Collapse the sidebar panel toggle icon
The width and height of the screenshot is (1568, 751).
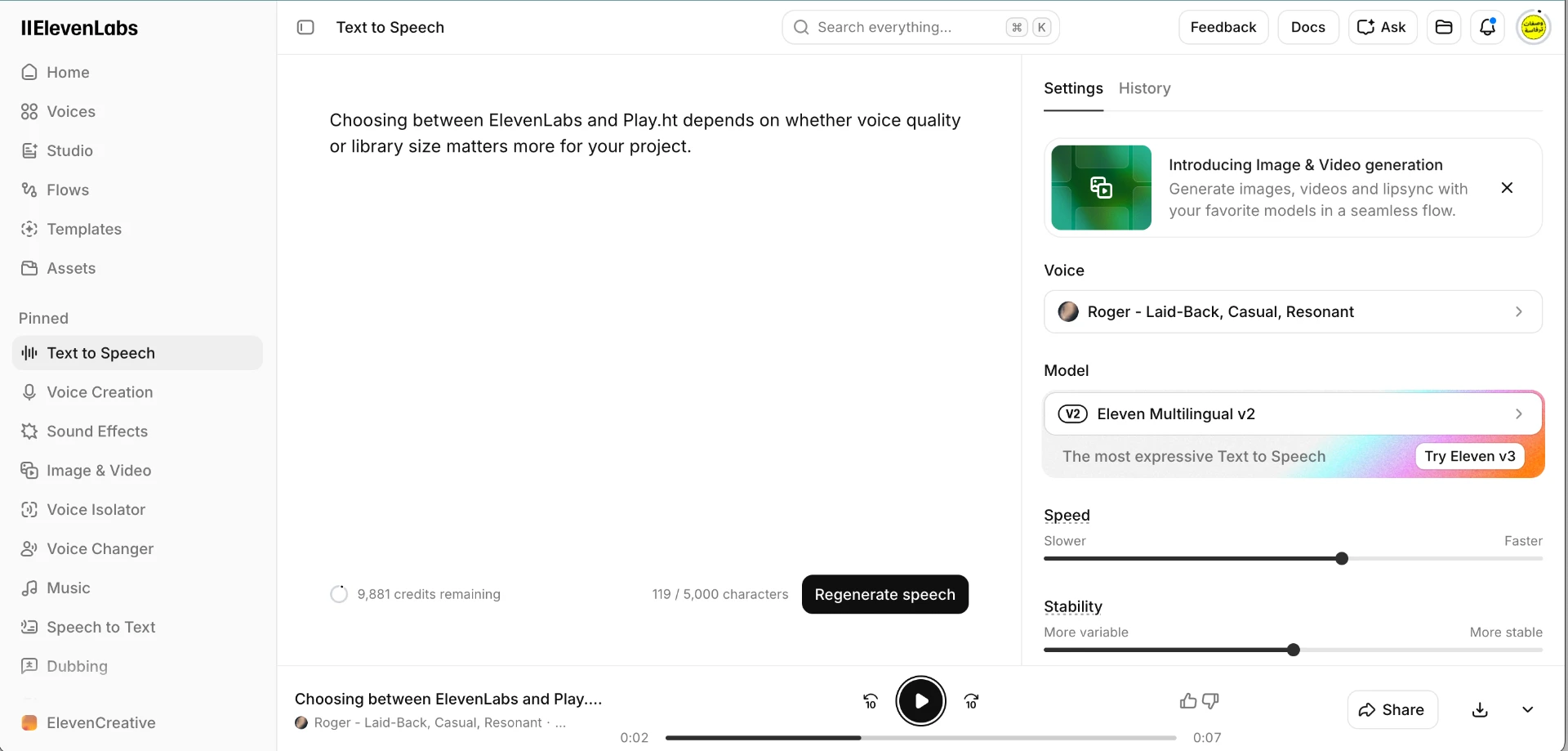tap(305, 27)
